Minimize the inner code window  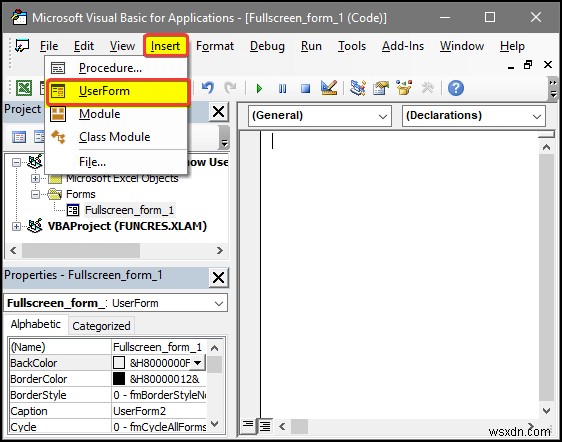click(x=511, y=67)
